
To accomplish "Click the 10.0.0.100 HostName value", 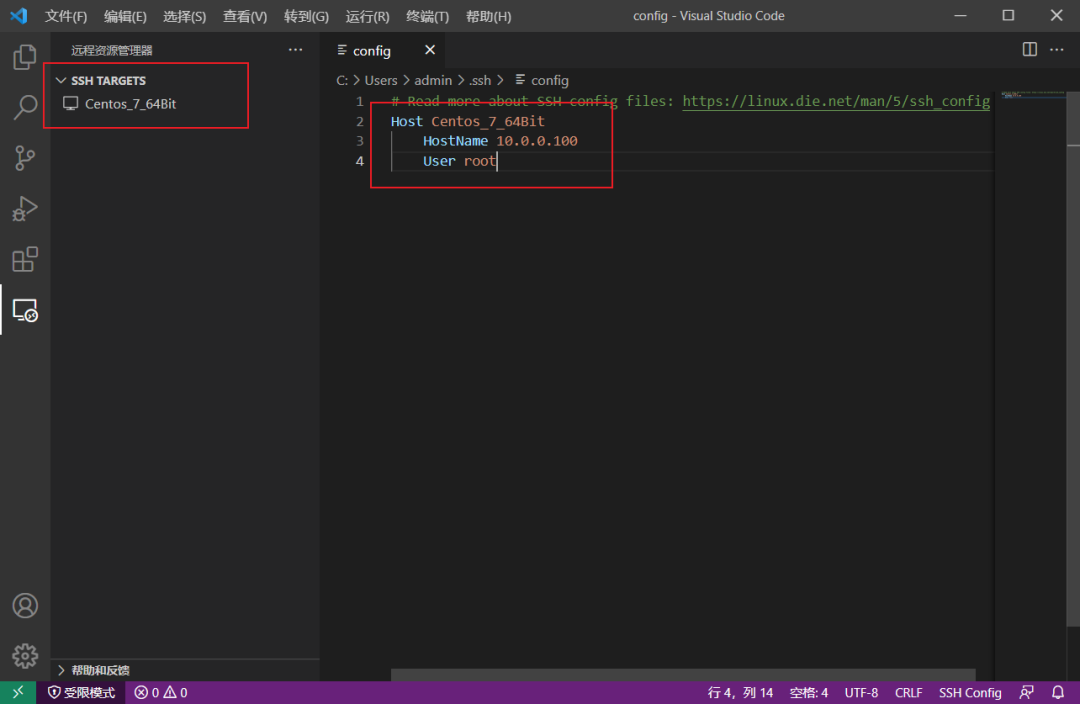I will (537, 141).
